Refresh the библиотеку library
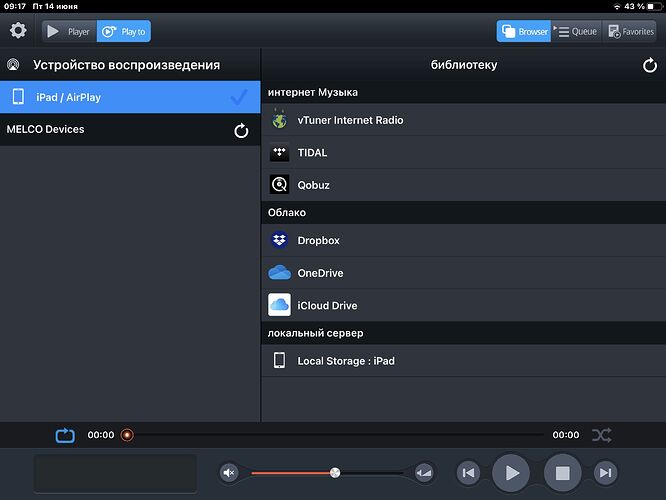 649,65
